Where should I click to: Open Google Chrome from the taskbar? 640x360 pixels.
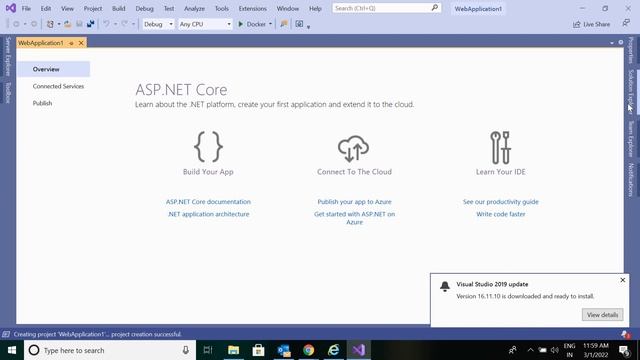(309, 350)
